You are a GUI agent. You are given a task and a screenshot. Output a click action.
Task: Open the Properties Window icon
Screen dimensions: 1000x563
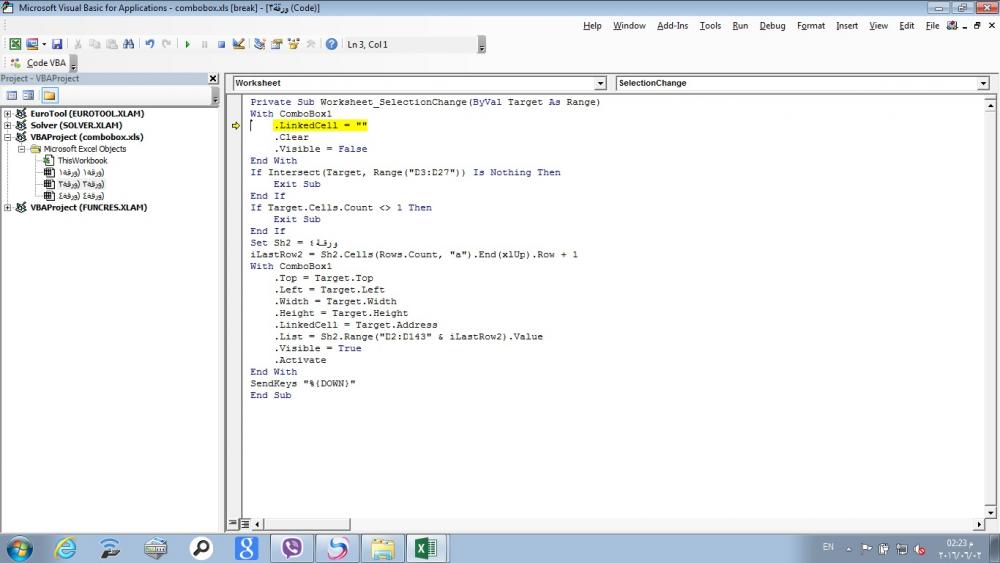277,44
